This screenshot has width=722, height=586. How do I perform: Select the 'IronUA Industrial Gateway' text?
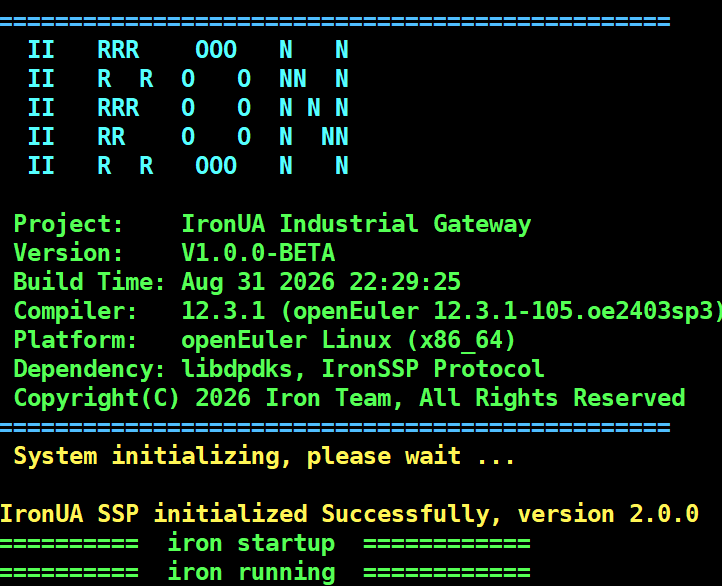point(356,224)
